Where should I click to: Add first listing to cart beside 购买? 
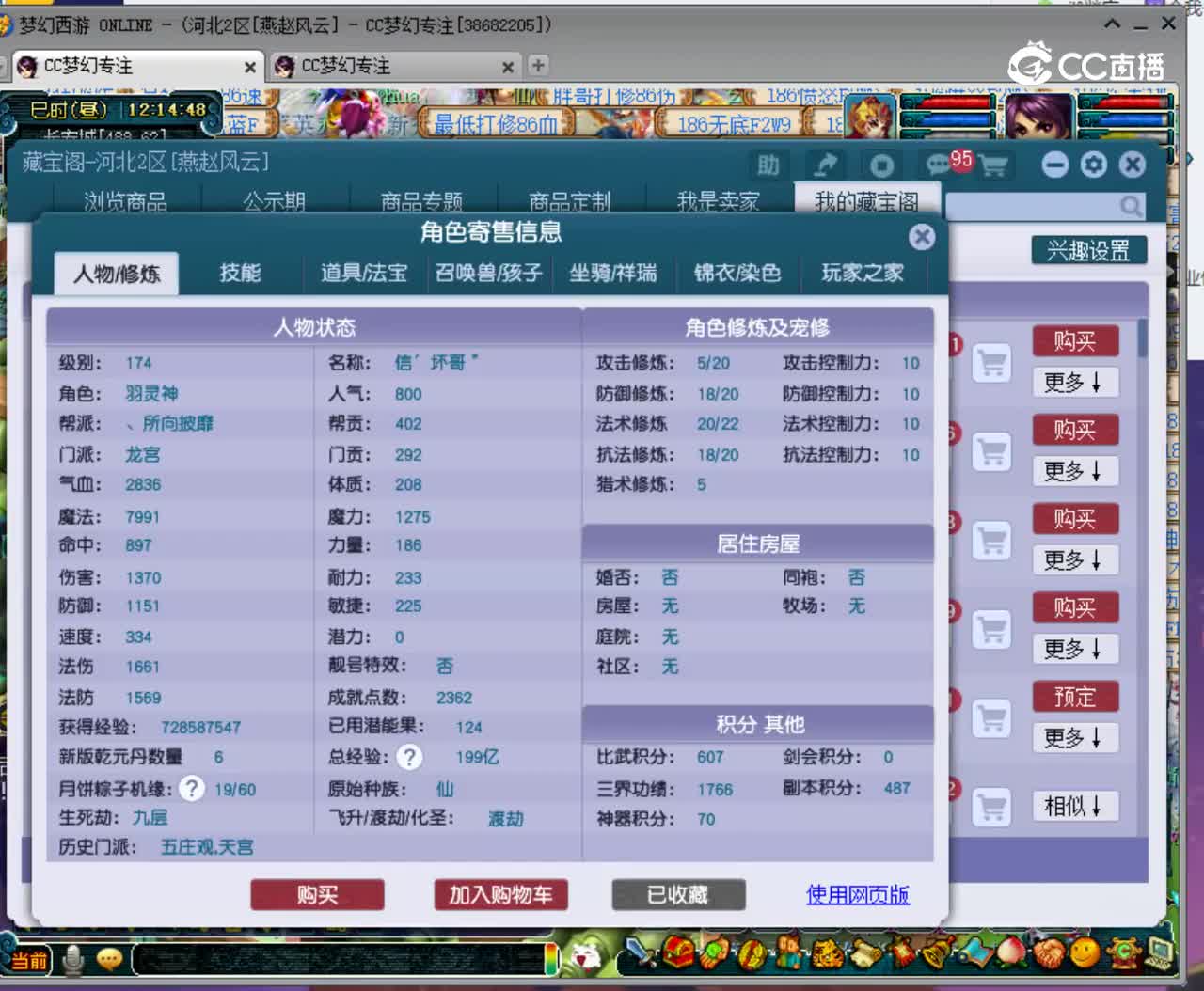coord(990,362)
